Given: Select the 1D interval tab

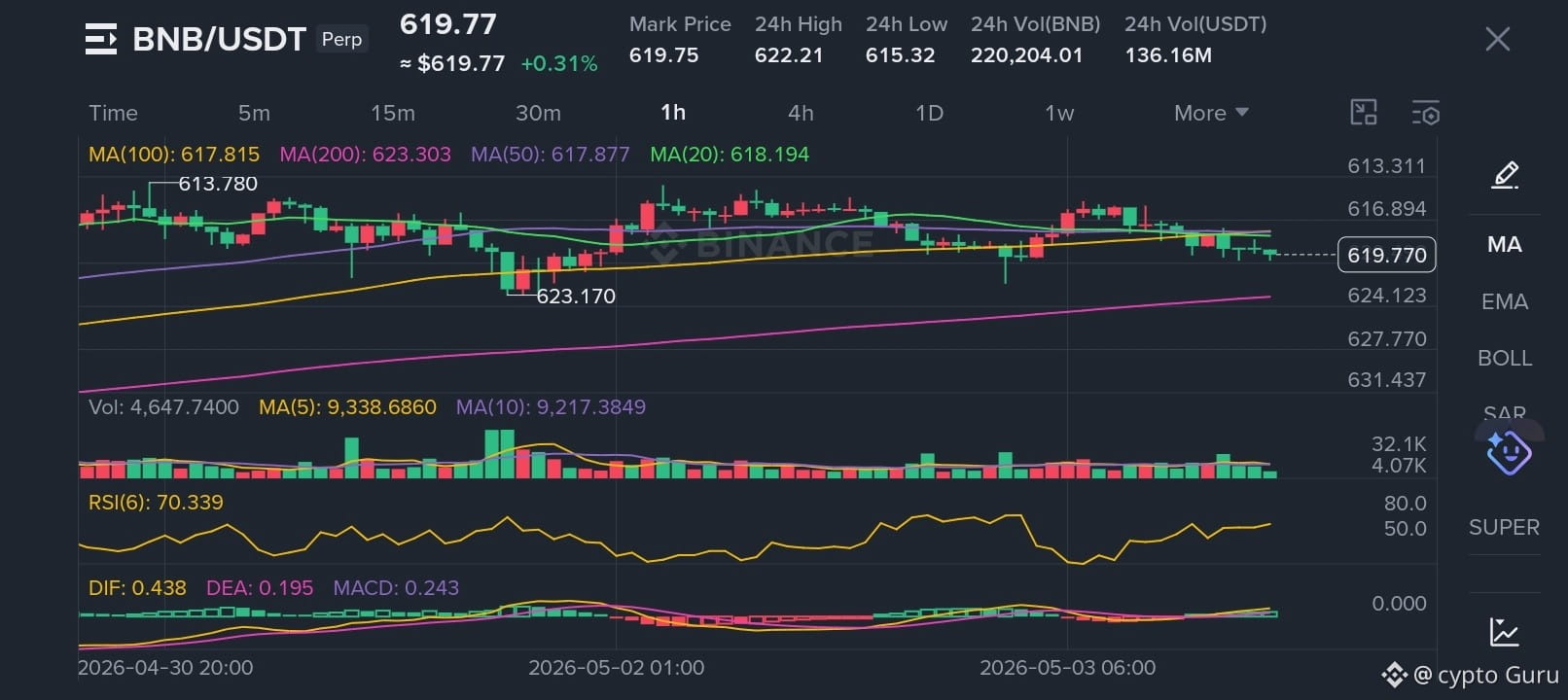Looking at the screenshot, I should [929, 113].
